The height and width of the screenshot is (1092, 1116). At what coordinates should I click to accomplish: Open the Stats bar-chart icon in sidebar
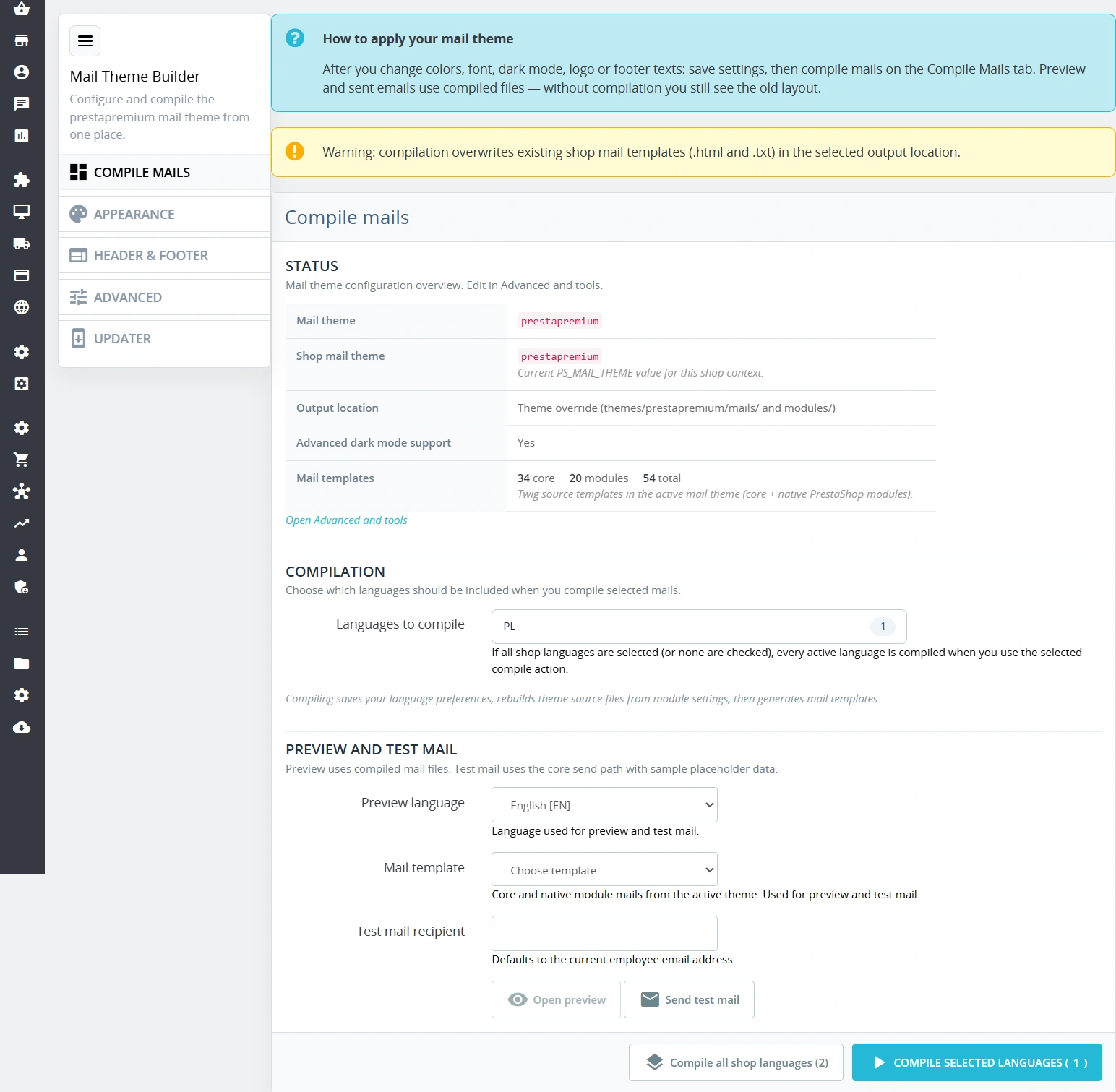coord(22,136)
